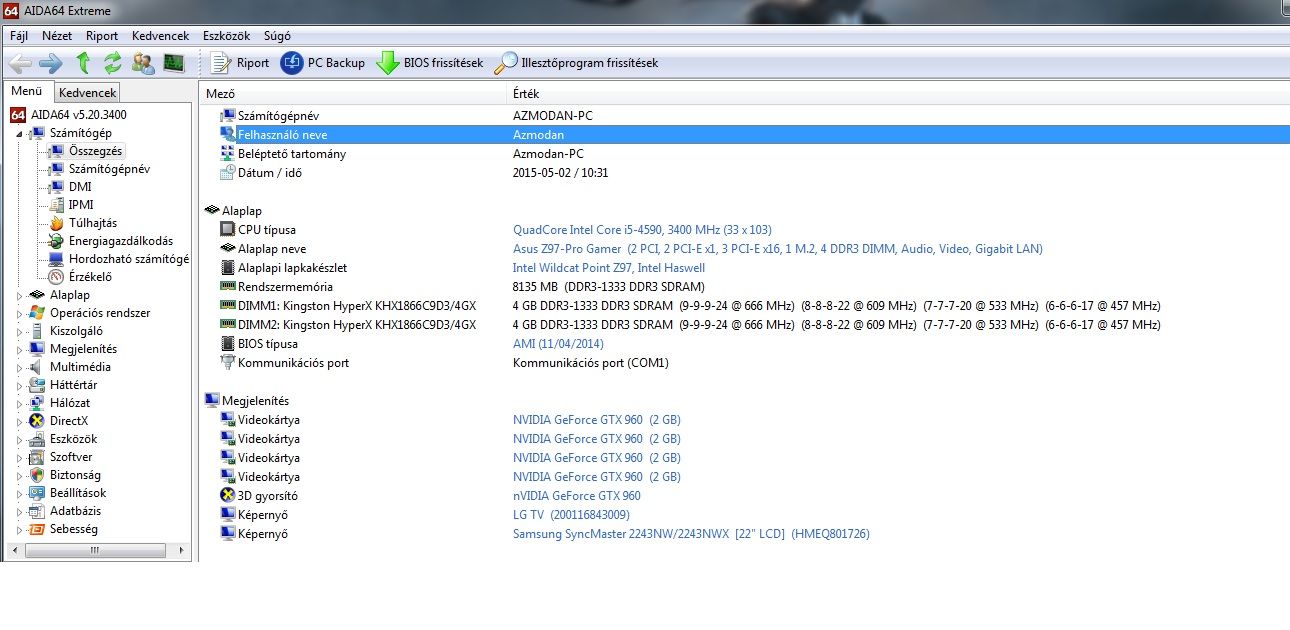Open the Fájl menu
1290x630 pixels.
coord(19,36)
